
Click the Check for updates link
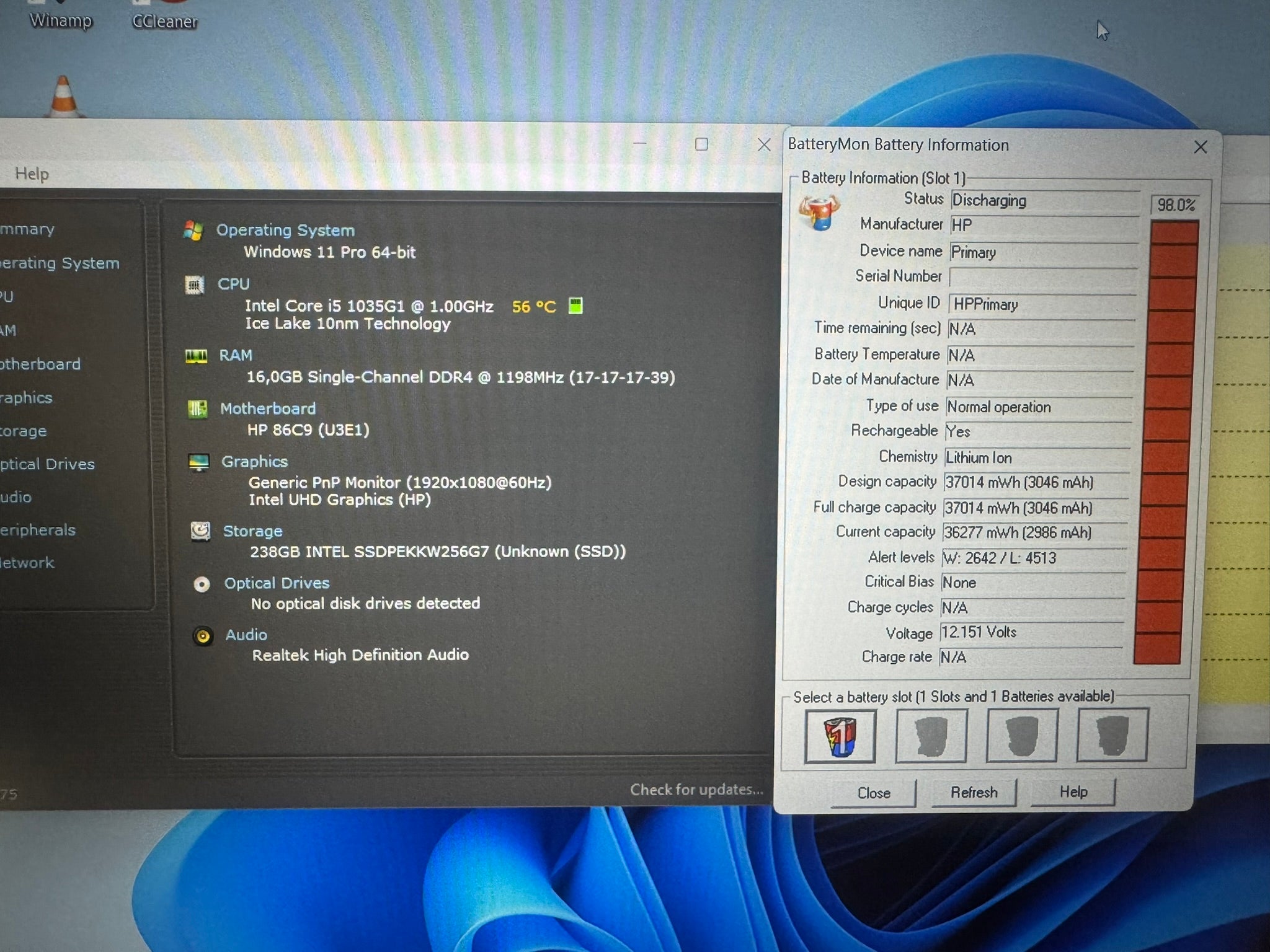click(696, 790)
